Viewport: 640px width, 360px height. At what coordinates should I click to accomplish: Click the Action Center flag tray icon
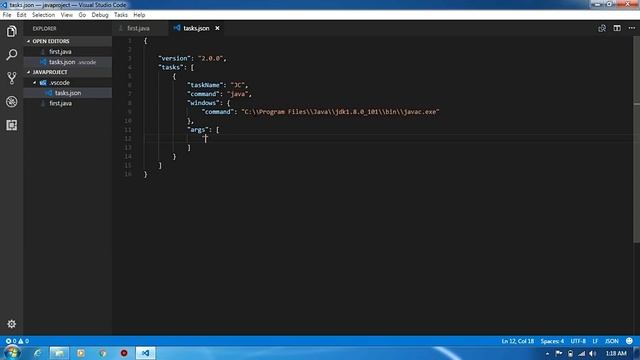(x=559, y=353)
